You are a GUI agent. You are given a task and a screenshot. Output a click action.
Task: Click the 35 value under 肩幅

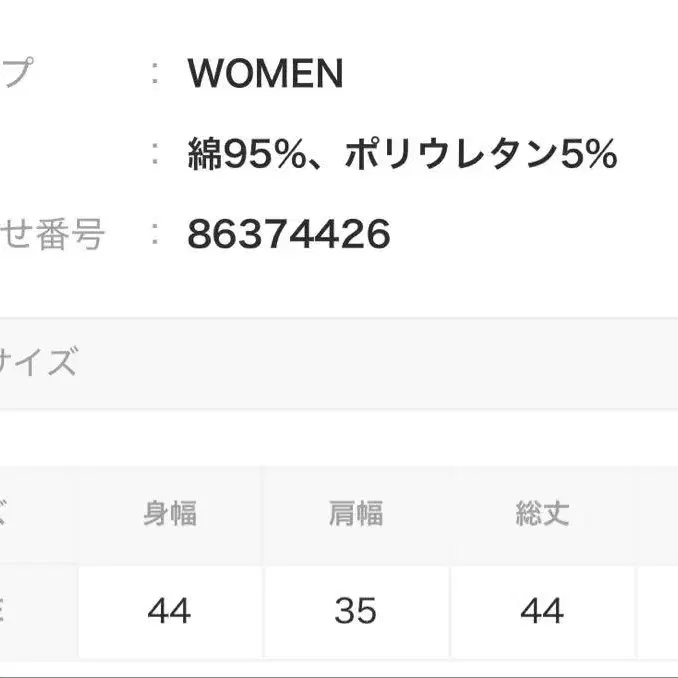point(355,610)
